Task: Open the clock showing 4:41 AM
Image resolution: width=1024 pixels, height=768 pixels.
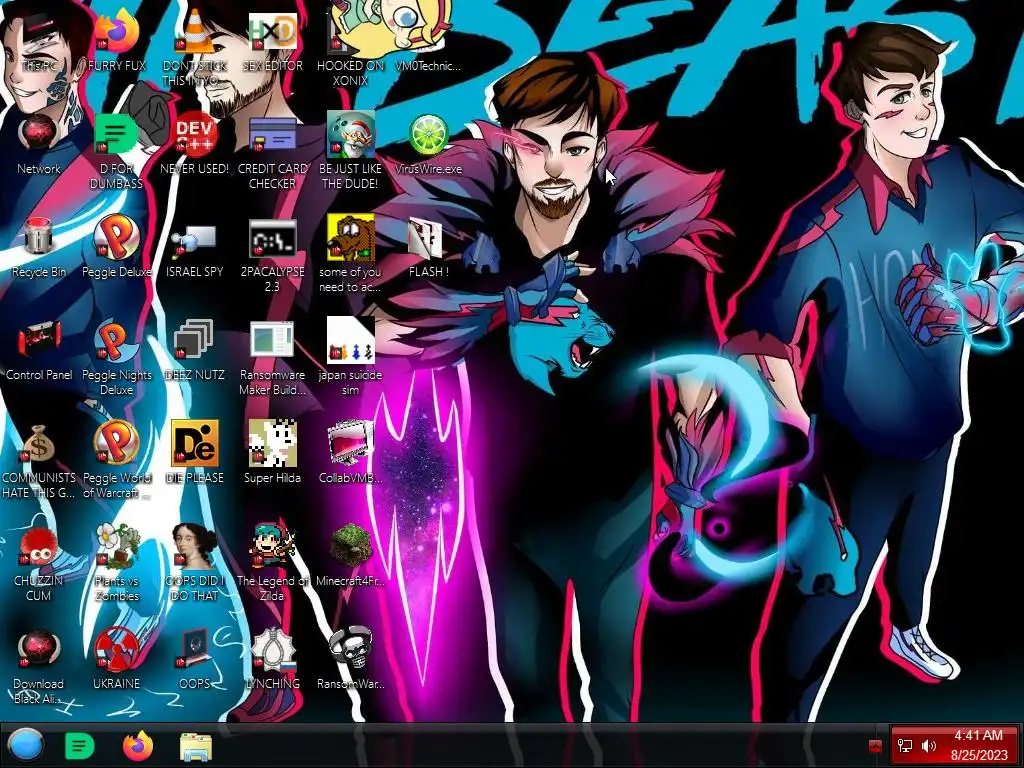Action: (978, 745)
